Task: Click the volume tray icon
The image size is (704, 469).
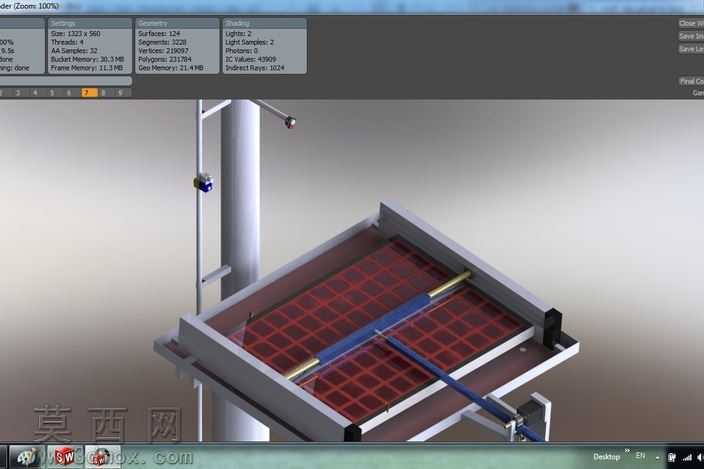Action: [x=700, y=457]
